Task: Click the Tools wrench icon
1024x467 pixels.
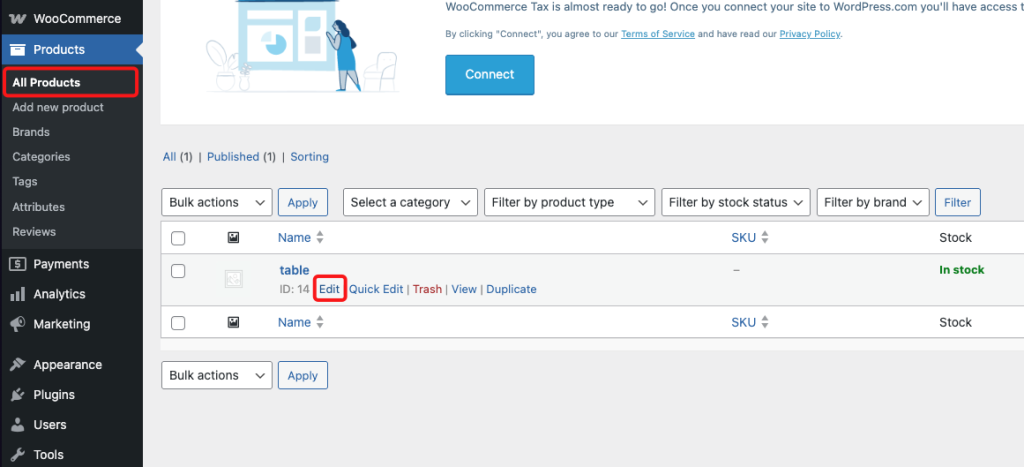Action: (18, 455)
